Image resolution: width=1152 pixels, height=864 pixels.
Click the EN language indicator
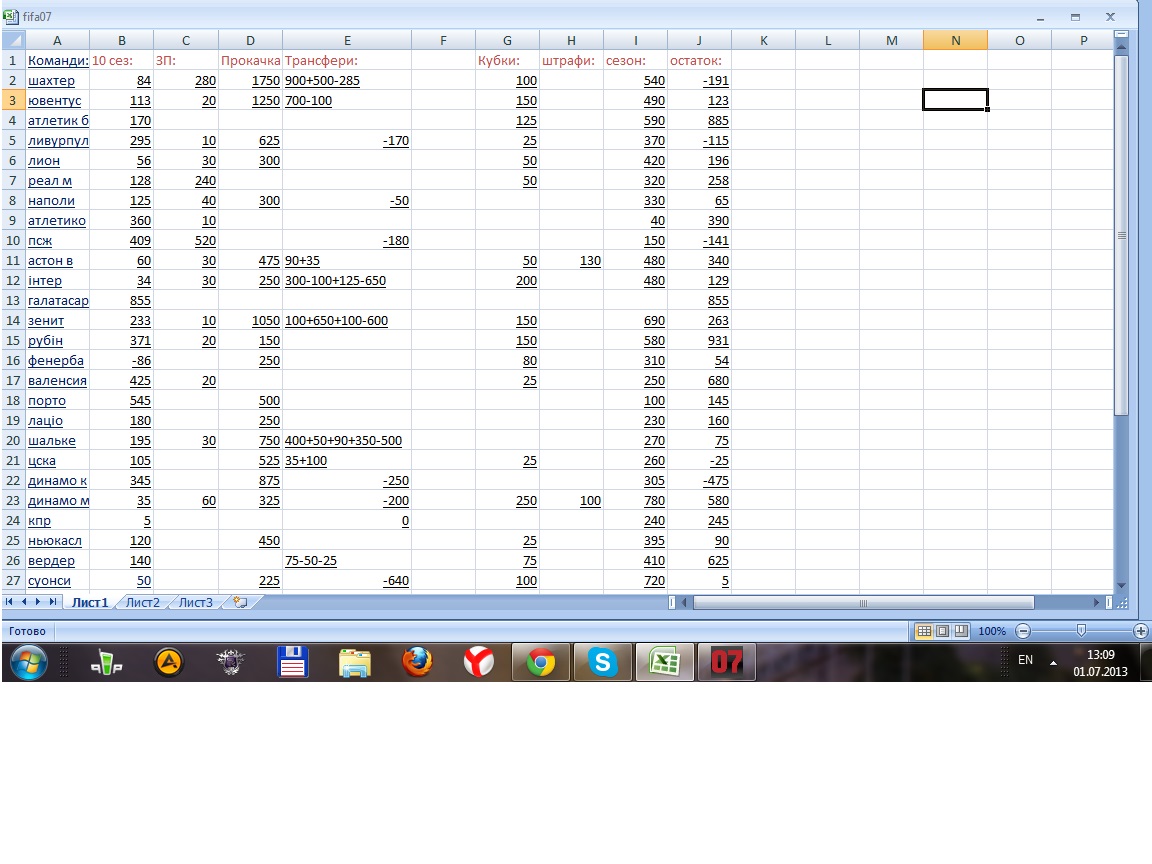[1026, 660]
